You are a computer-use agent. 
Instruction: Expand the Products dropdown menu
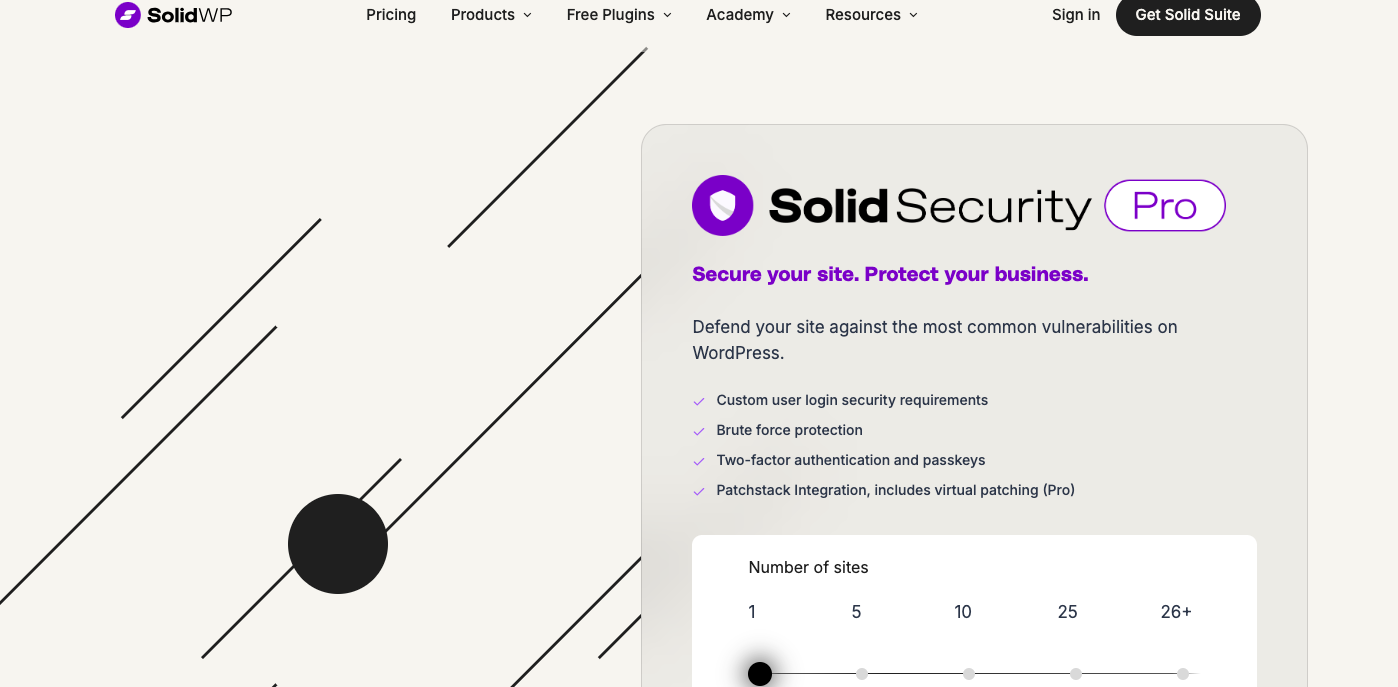(x=491, y=15)
